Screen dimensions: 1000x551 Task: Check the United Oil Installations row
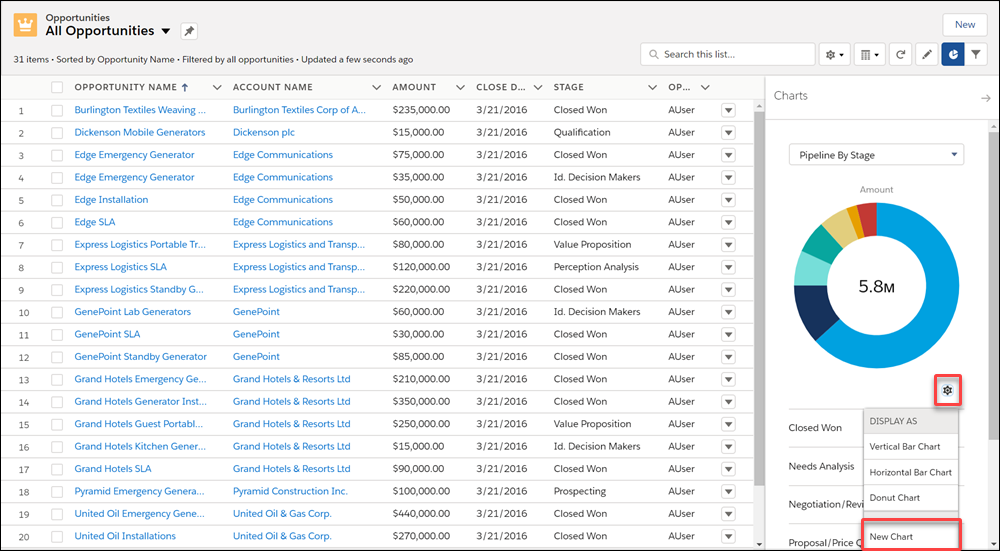click(x=57, y=536)
